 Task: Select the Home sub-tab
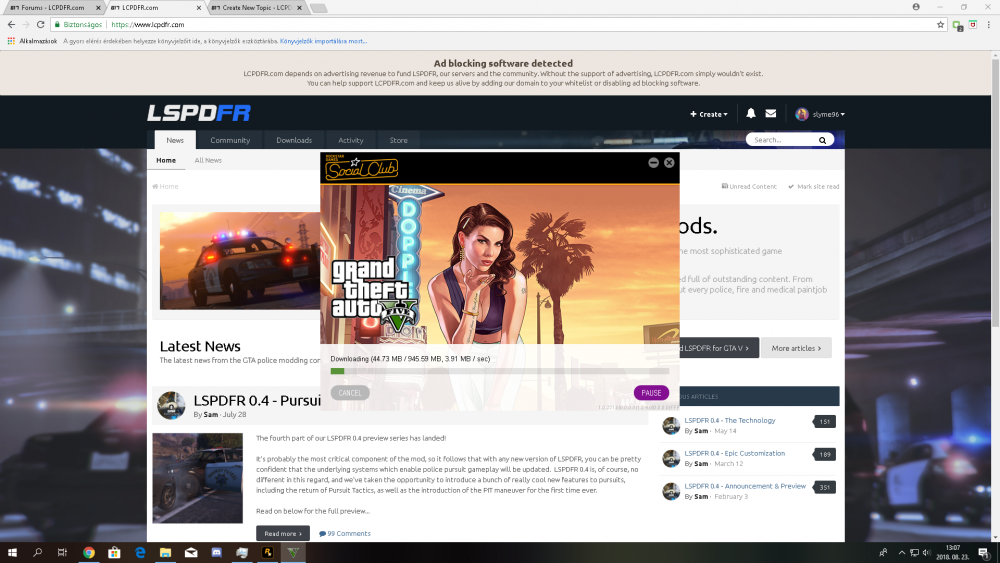166,160
